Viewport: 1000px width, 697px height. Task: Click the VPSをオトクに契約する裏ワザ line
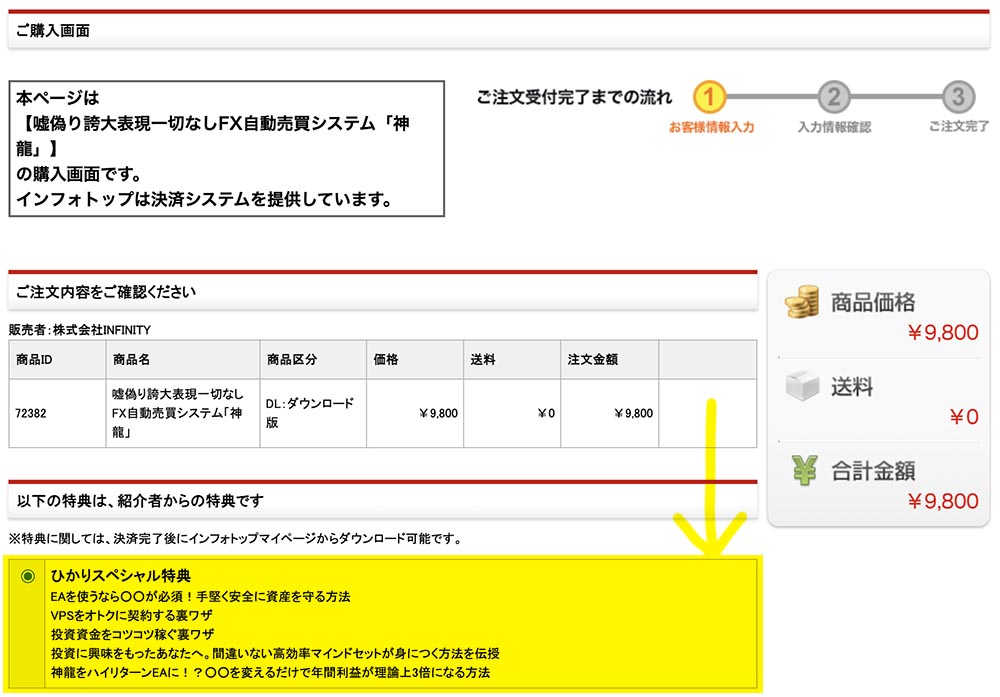[x=131, y=615]
